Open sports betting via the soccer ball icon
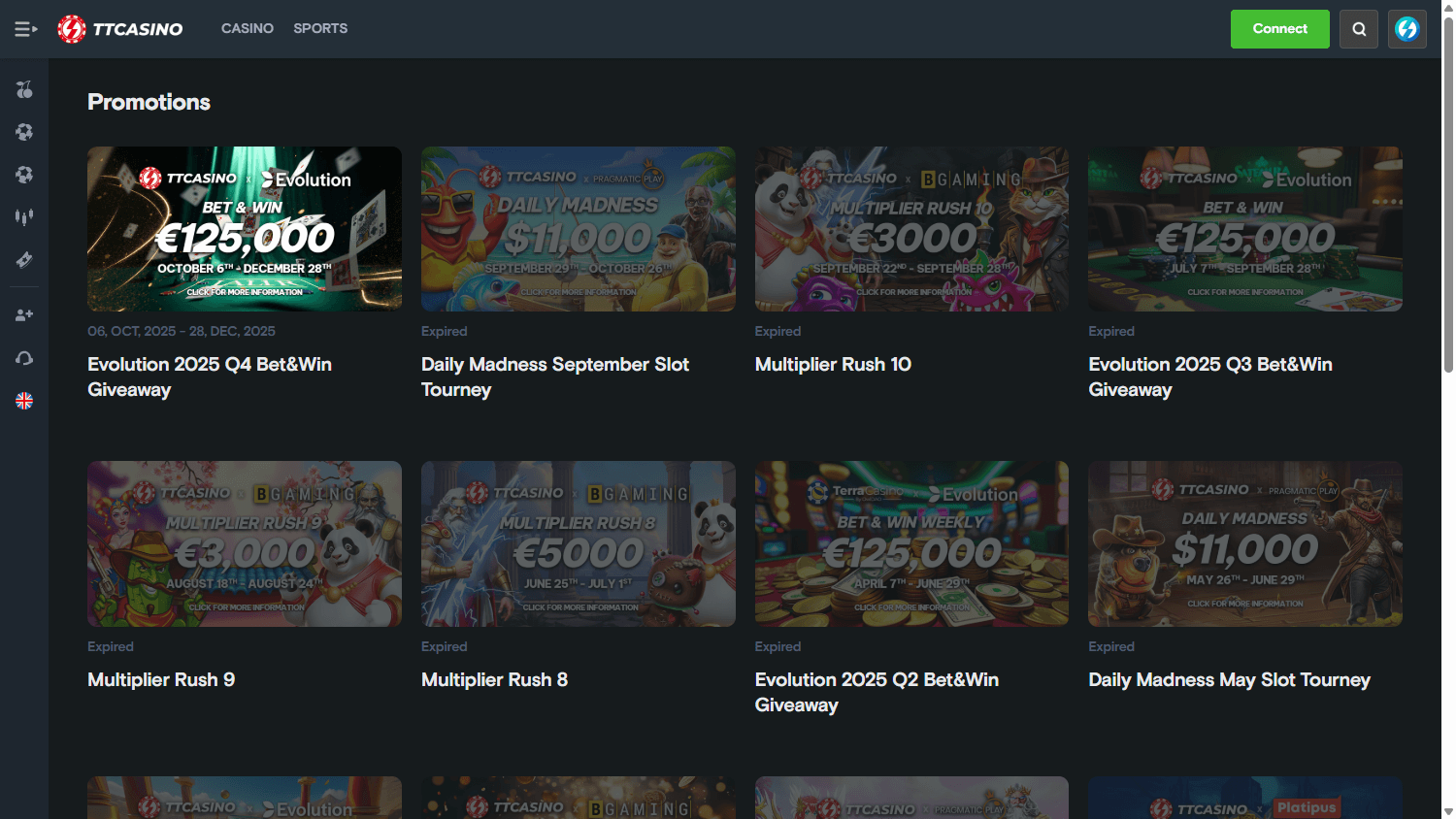 click(24, 131)
